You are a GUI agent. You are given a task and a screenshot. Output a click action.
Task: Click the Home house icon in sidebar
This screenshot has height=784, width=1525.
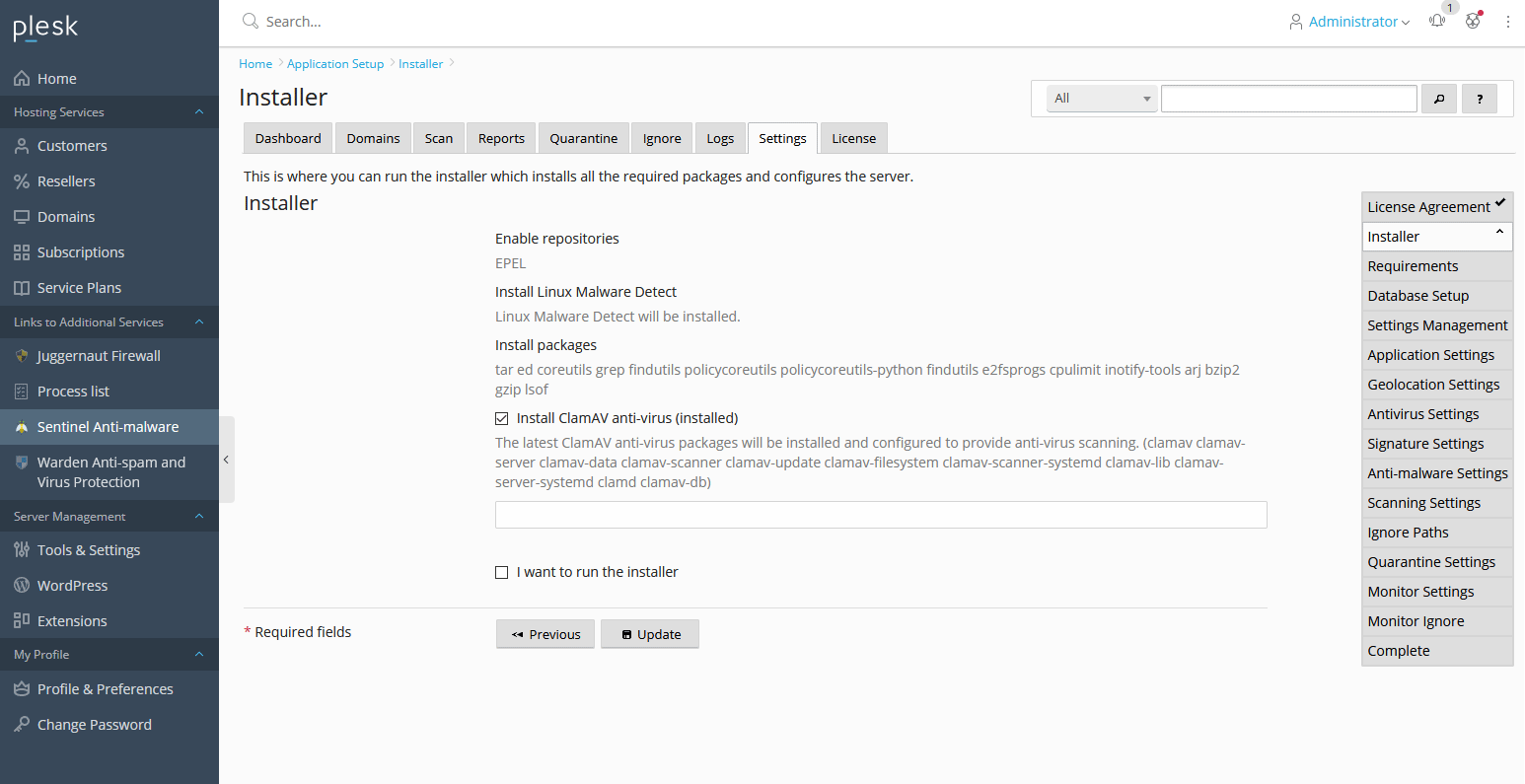pyautogui.click(x=22, y=78)
